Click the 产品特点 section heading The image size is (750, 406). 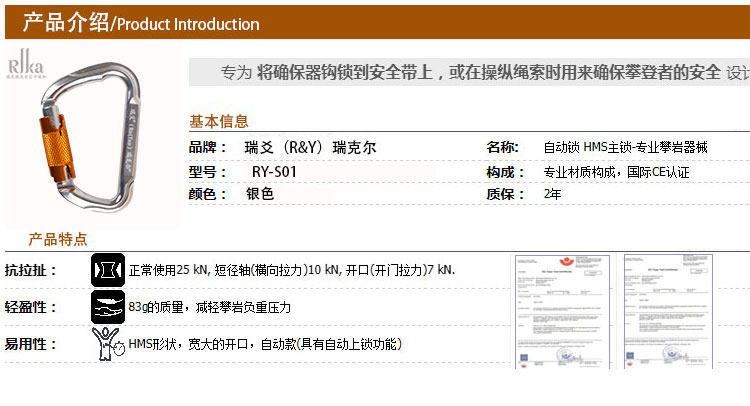[x=58, y=239]
